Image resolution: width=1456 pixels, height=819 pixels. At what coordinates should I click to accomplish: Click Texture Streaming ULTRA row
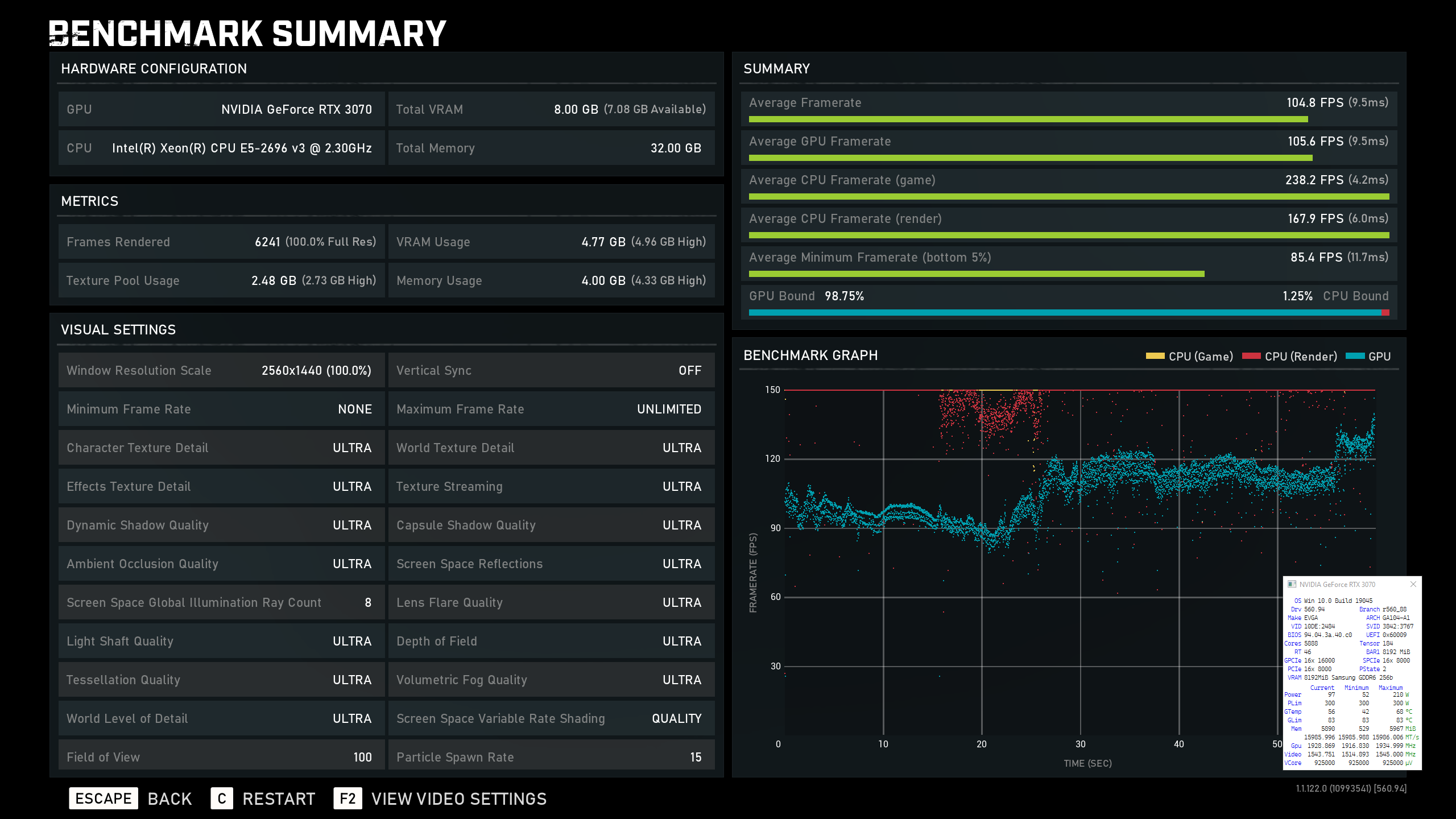click(551, 486)
